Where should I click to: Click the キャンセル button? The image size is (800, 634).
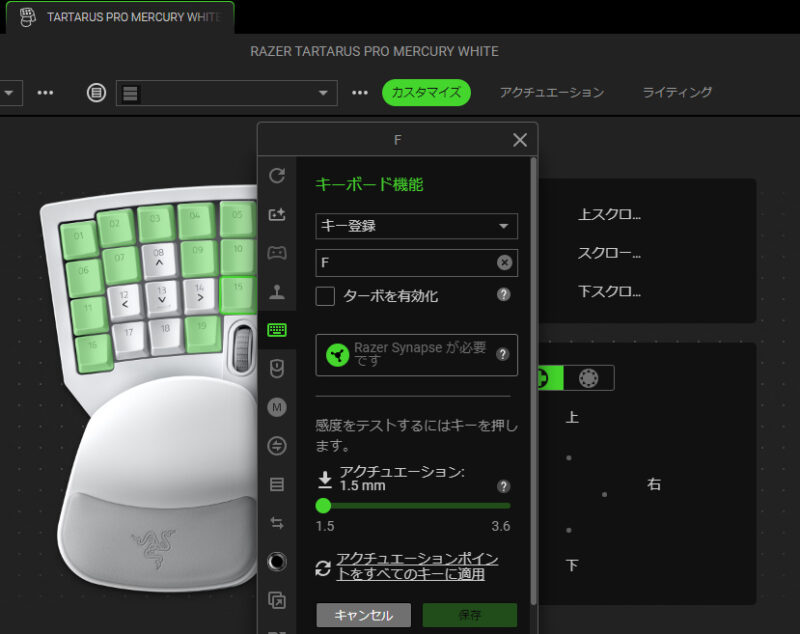(363, 615)
